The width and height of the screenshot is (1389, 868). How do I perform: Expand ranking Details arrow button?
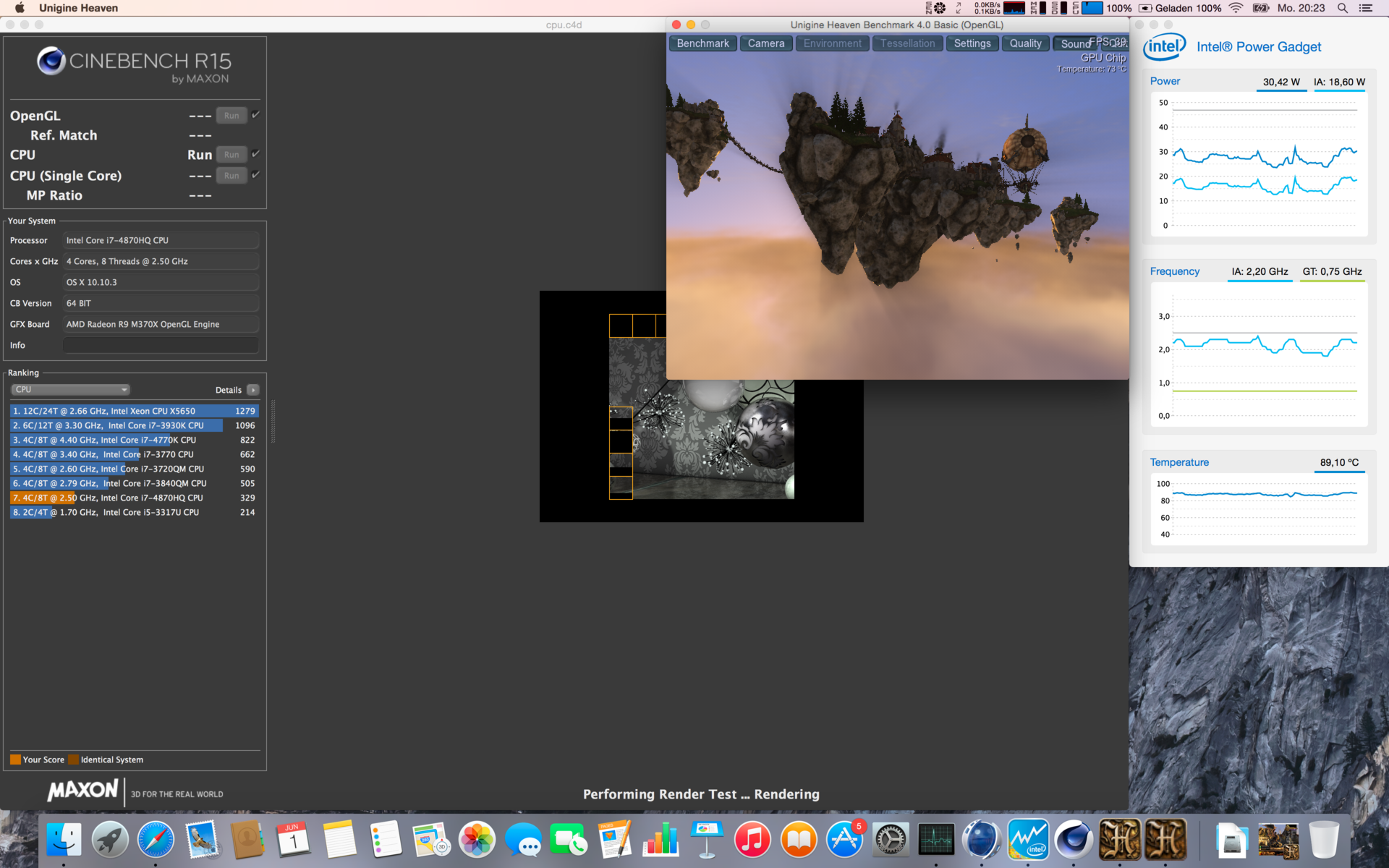click(252, 390)
